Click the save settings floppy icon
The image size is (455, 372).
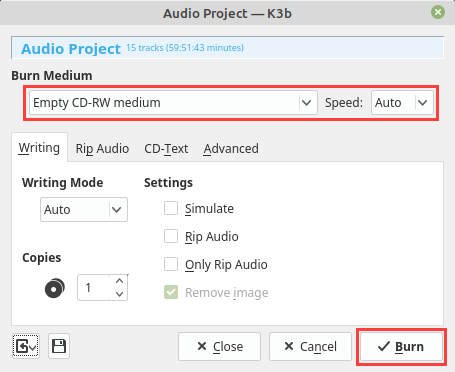[59, 346]
